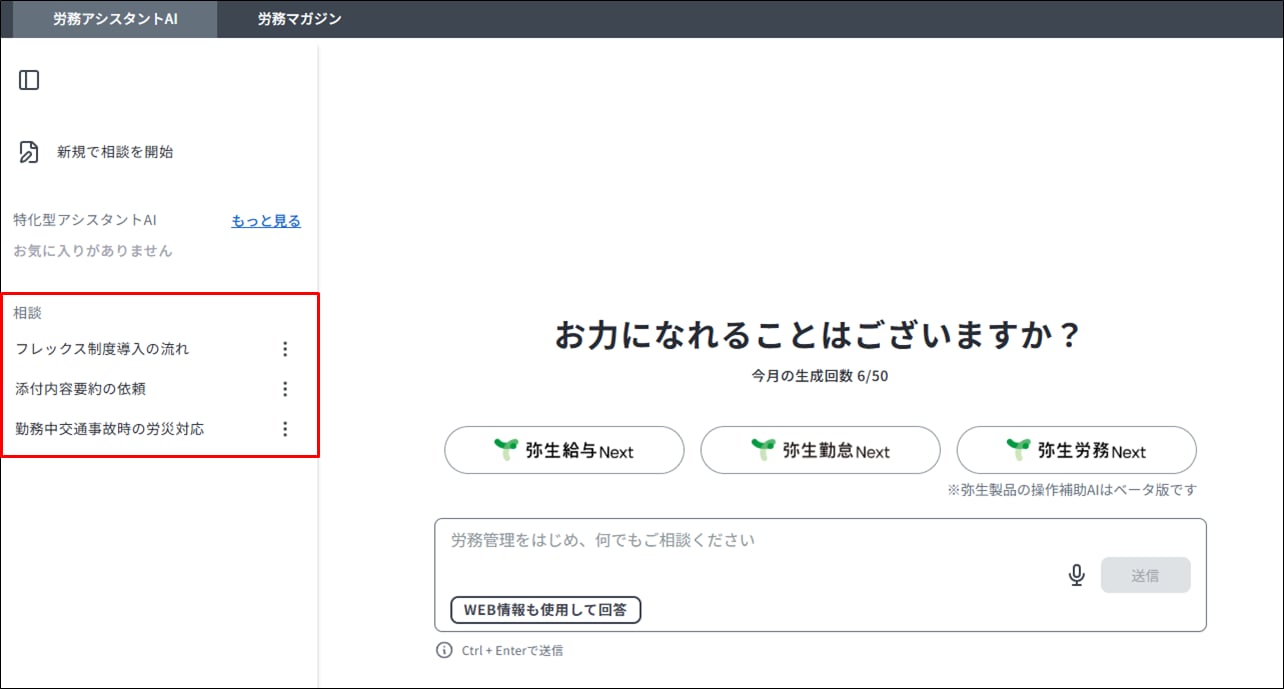Open three-dot menu for フレックス制度導入の流れ
The height and width of the screenshot is (689, 1284).
[285, 349]
